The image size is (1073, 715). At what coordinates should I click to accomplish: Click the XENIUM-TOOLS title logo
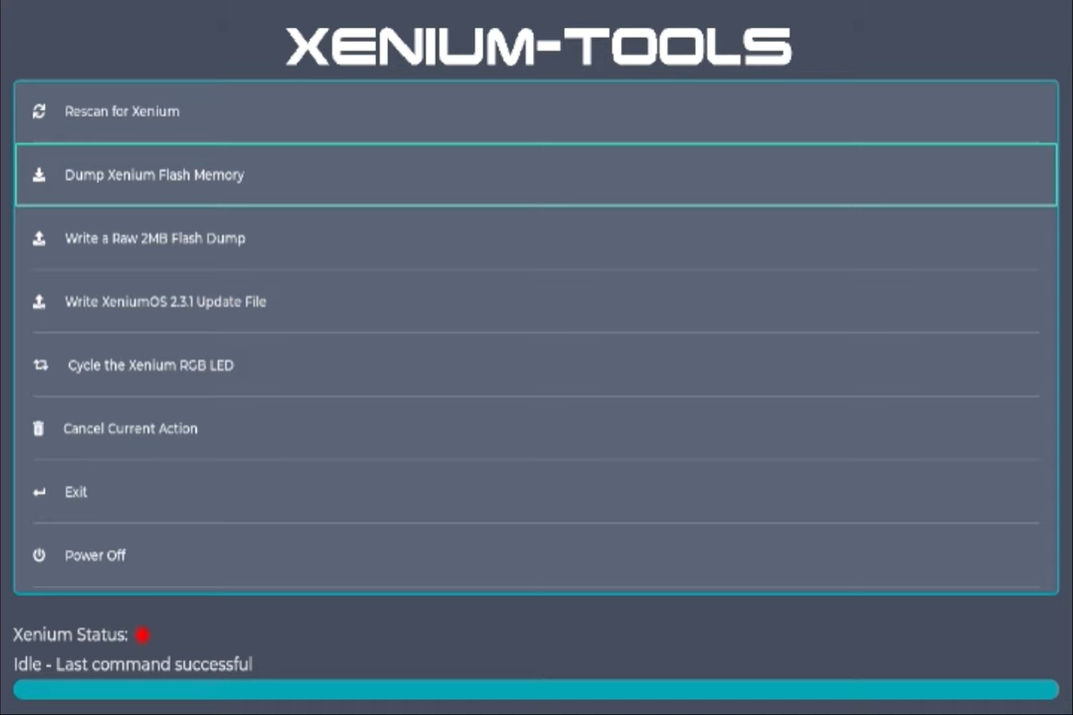point(538,46)
